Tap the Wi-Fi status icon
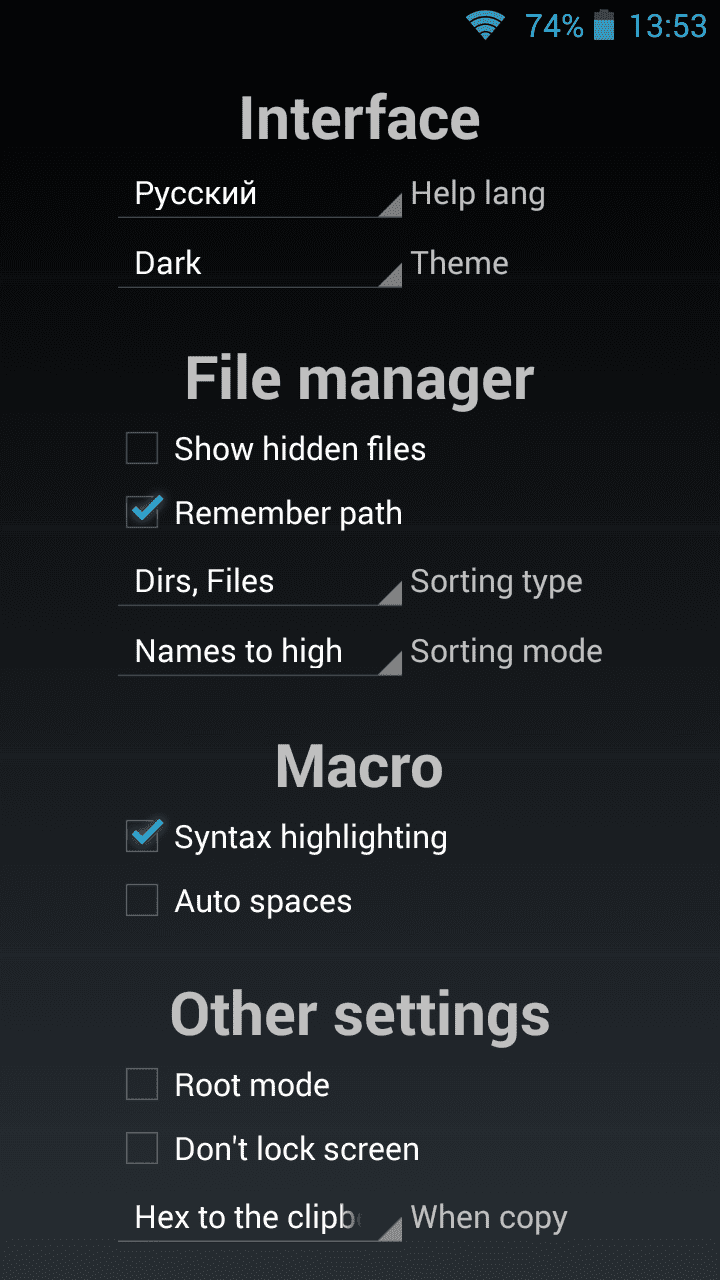720x1280 pixels. [486, 25]
